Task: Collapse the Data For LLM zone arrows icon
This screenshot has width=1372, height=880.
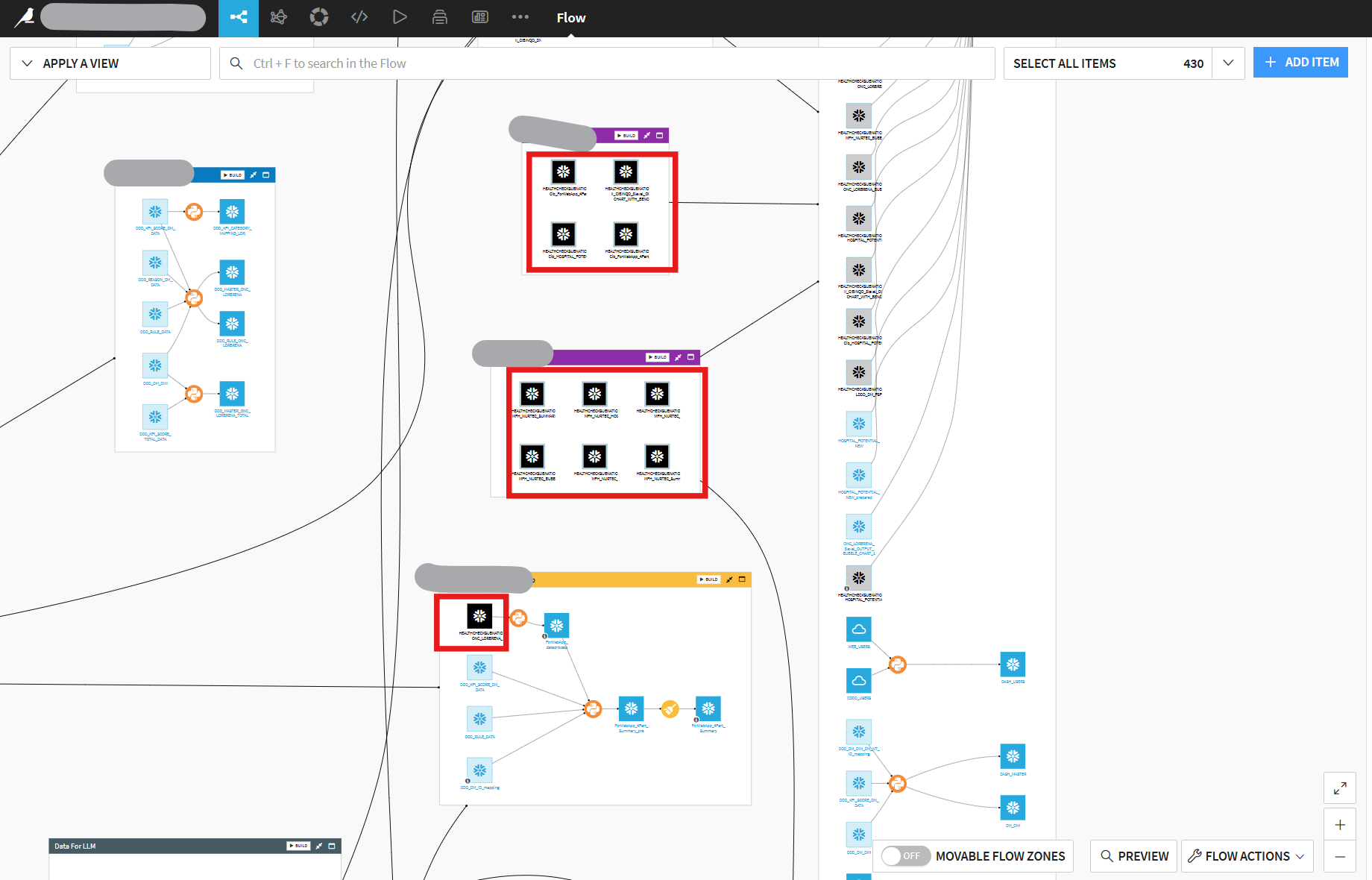Action: click(x=319, y=846)
